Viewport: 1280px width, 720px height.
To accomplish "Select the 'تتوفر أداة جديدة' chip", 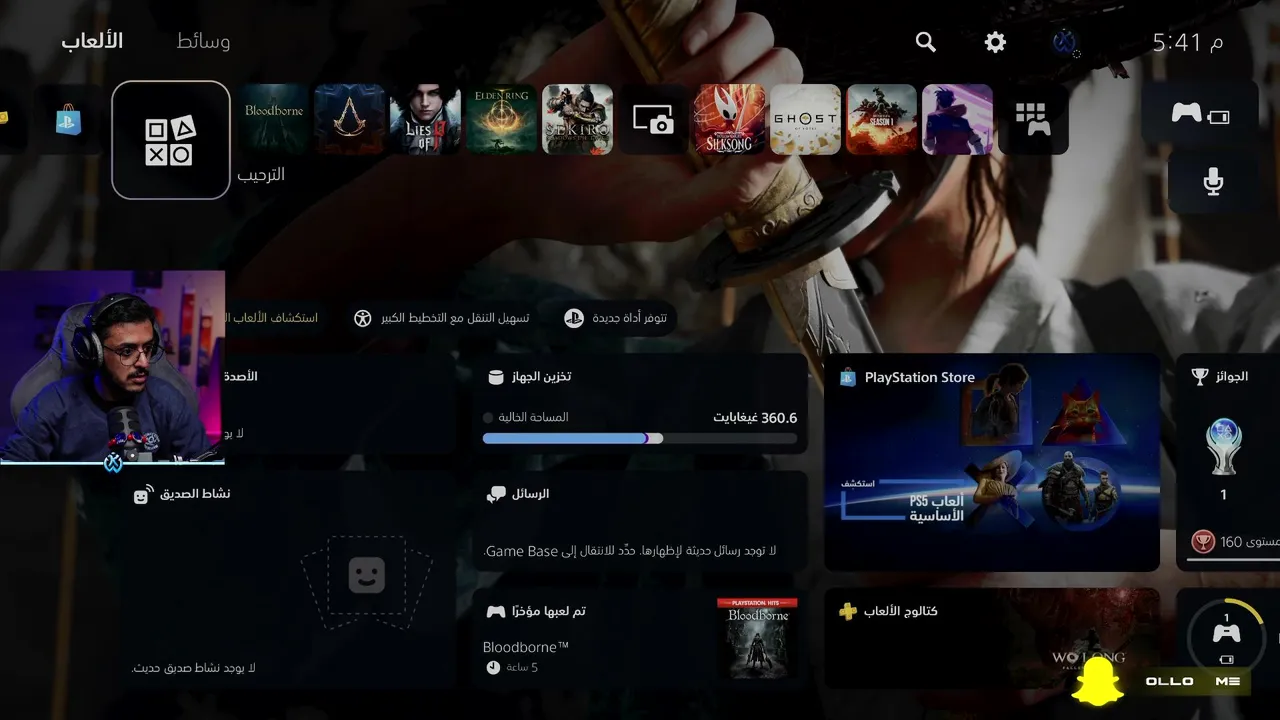I will click(616, 318).
